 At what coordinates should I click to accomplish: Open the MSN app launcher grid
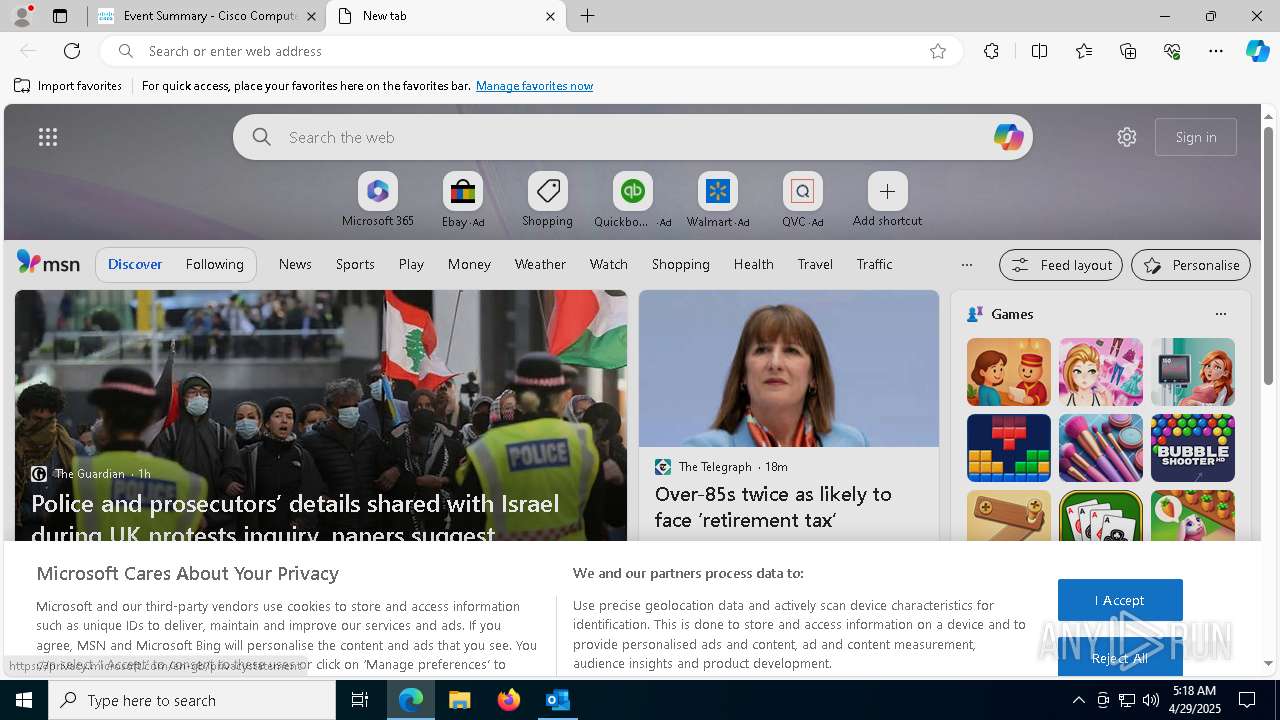48,137
